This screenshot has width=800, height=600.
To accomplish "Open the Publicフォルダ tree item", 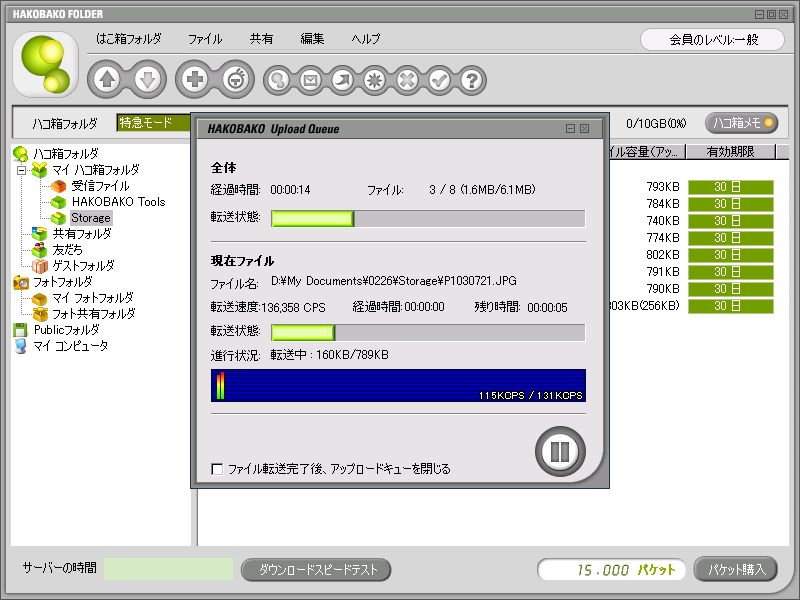I will pyautogui.click(x=67, y=330).
